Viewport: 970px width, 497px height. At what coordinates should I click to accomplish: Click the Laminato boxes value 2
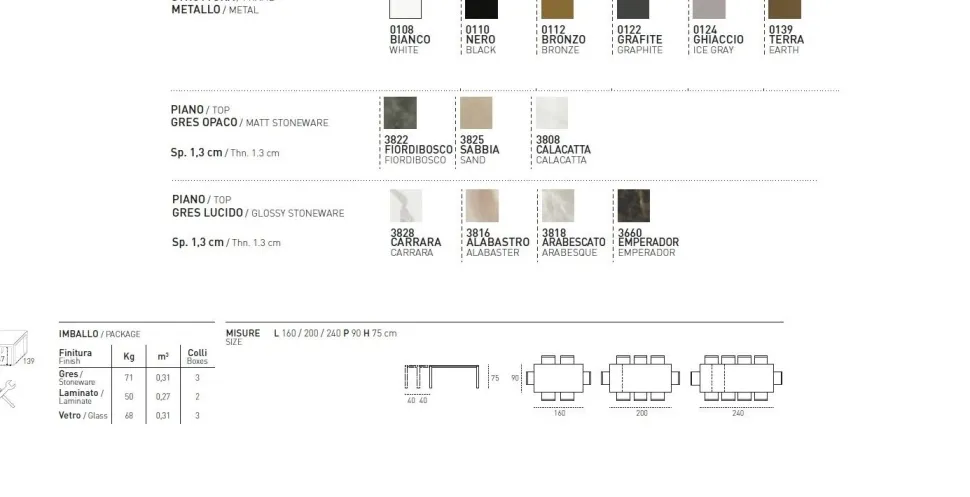pos(197,397)
